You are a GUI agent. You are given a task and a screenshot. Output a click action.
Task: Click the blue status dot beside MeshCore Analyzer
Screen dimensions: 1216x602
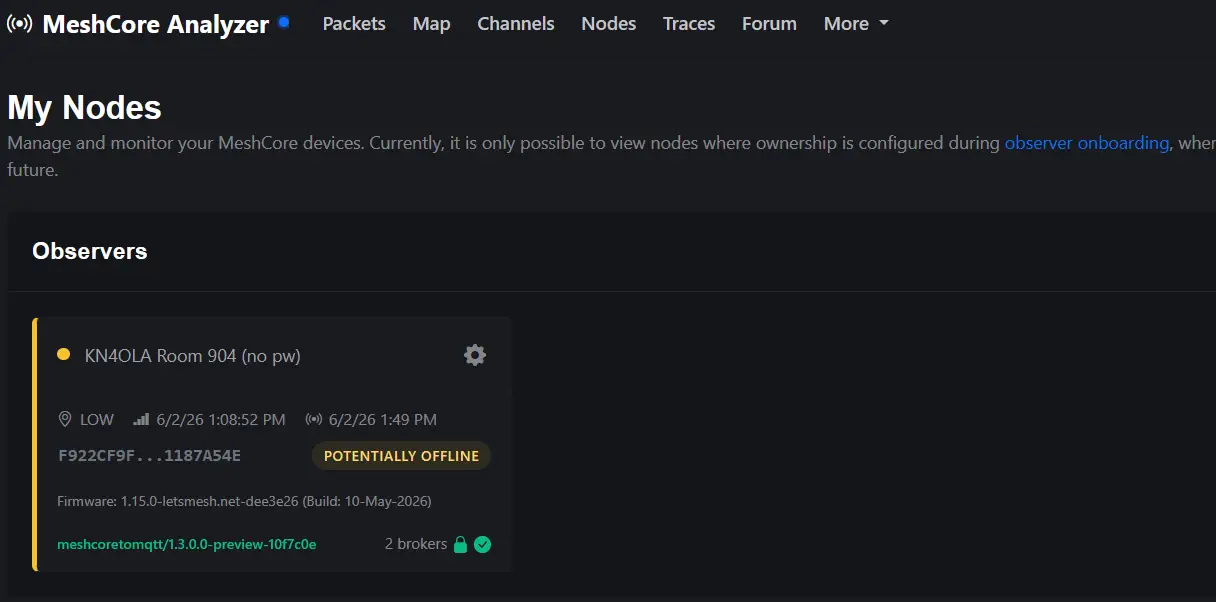click(284, 21)
